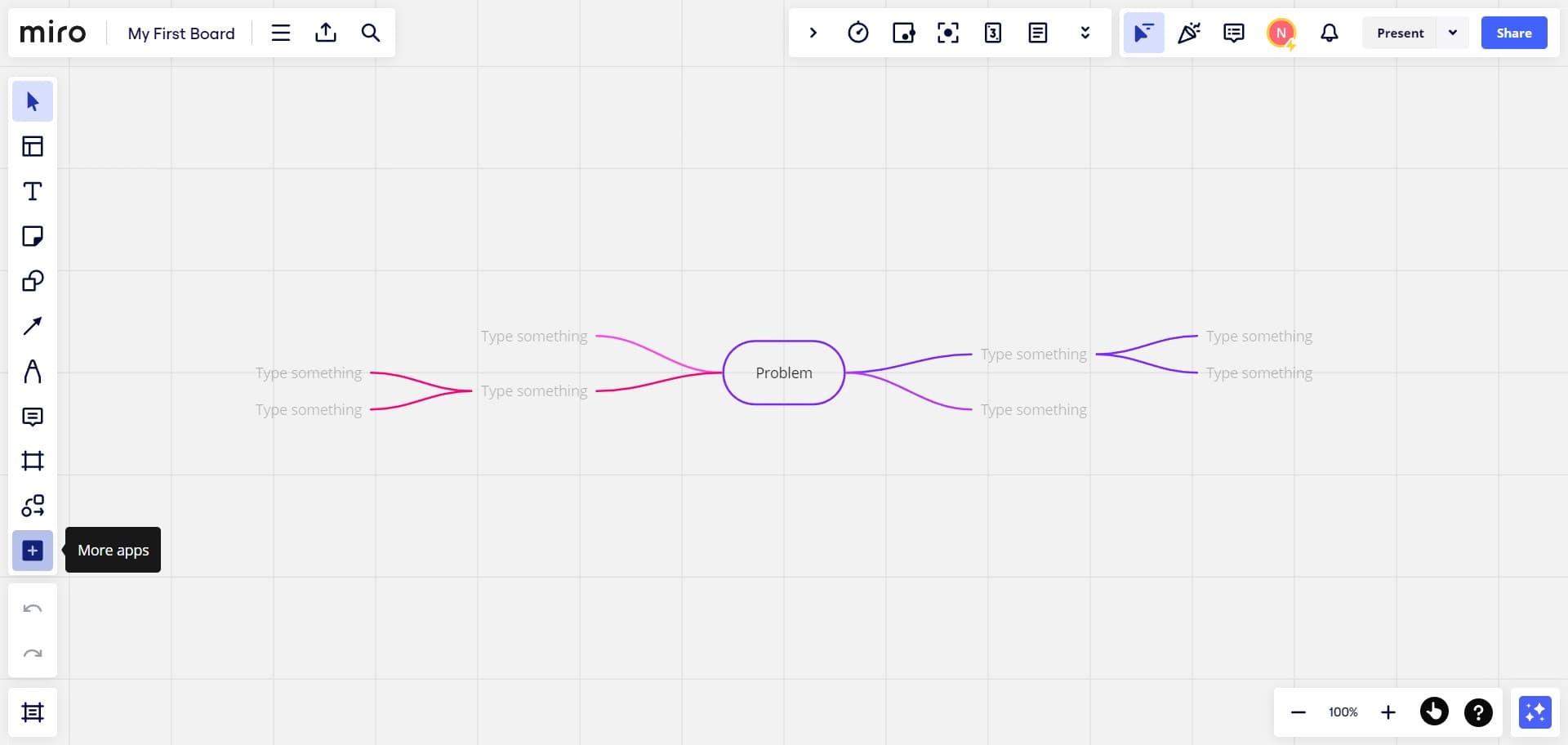Show more toolbar apps double chevron
Viewport: 1568px width, 745px height.
(1085, 33)
